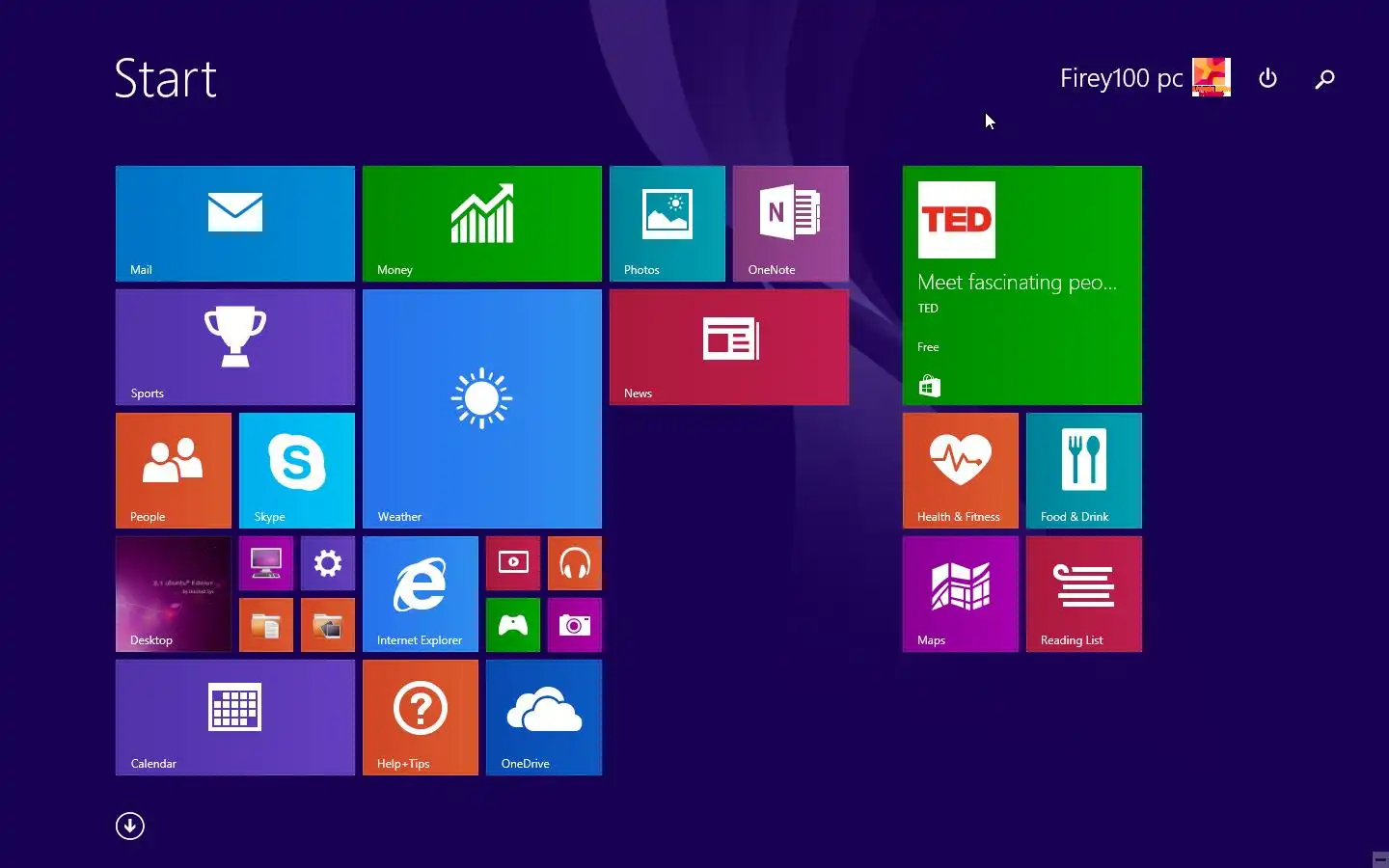Open the Mail tile

tap(235, 224)
